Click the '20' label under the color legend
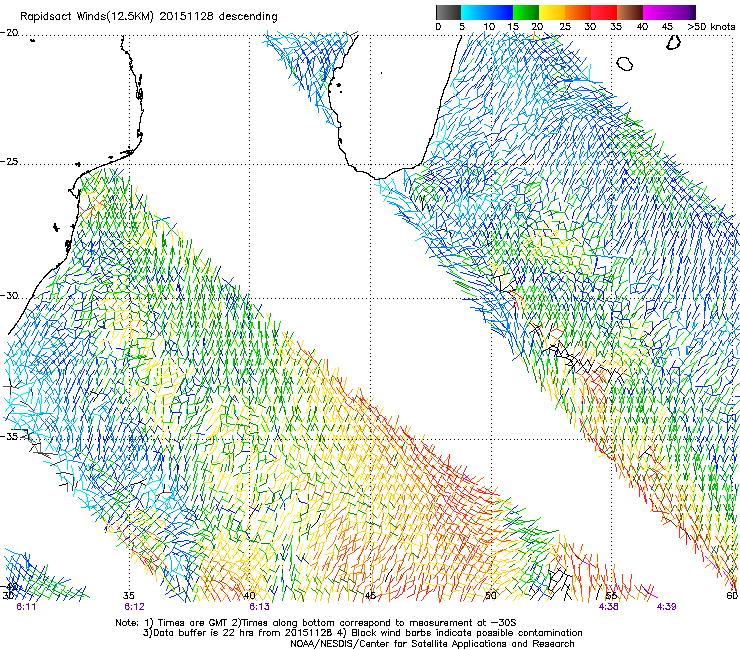 tap(537, 26)
